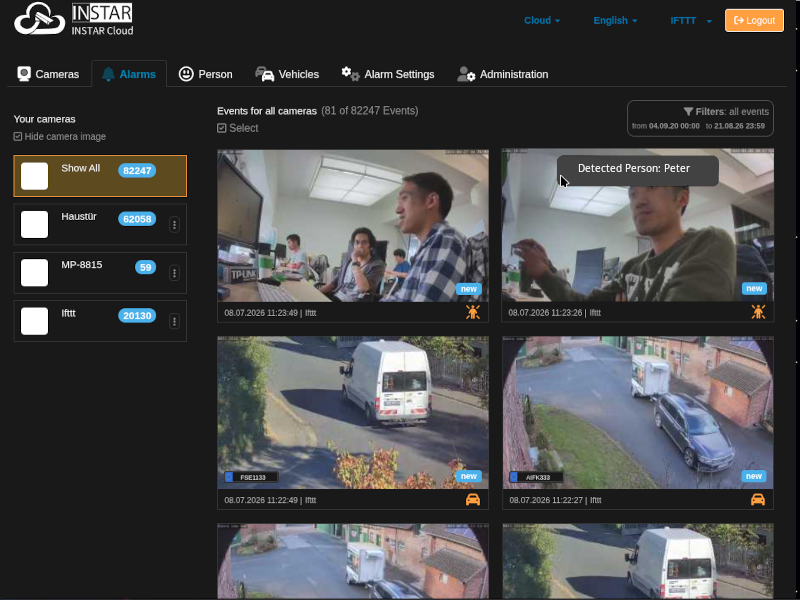Click the Logout button
800x600 pixels.
coord(754,20)
